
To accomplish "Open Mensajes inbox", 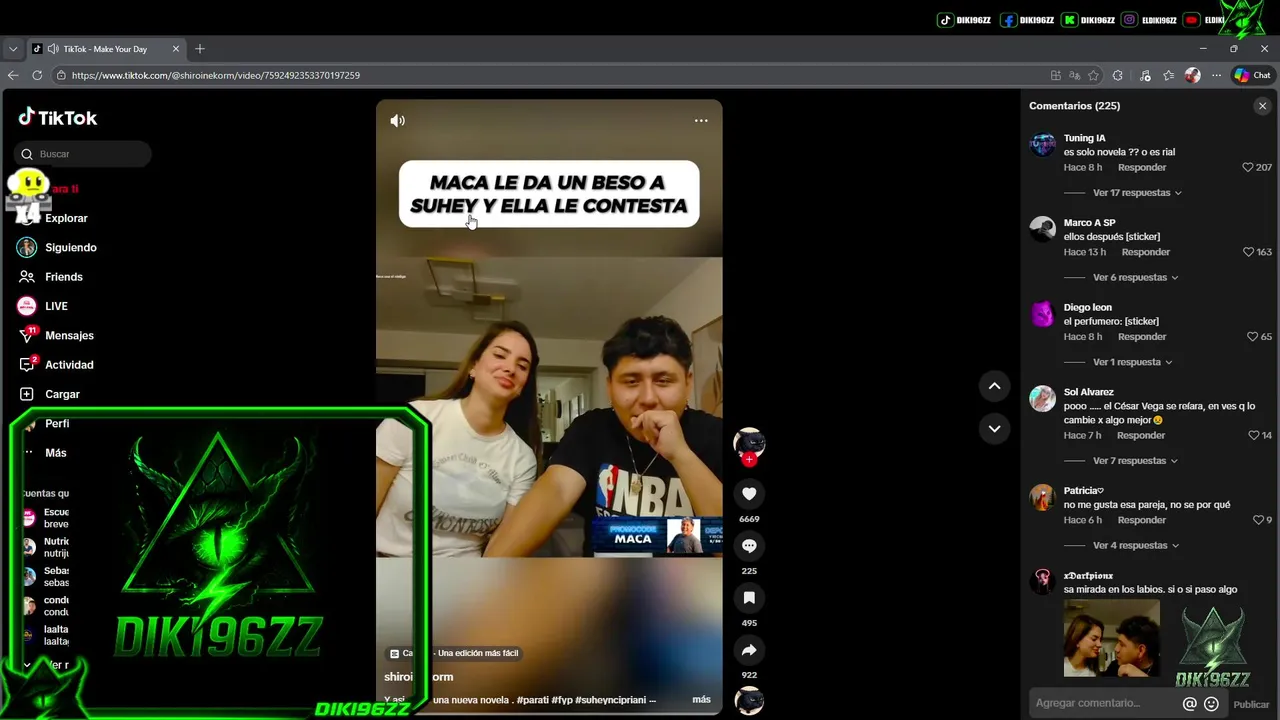I will point(56,335).
